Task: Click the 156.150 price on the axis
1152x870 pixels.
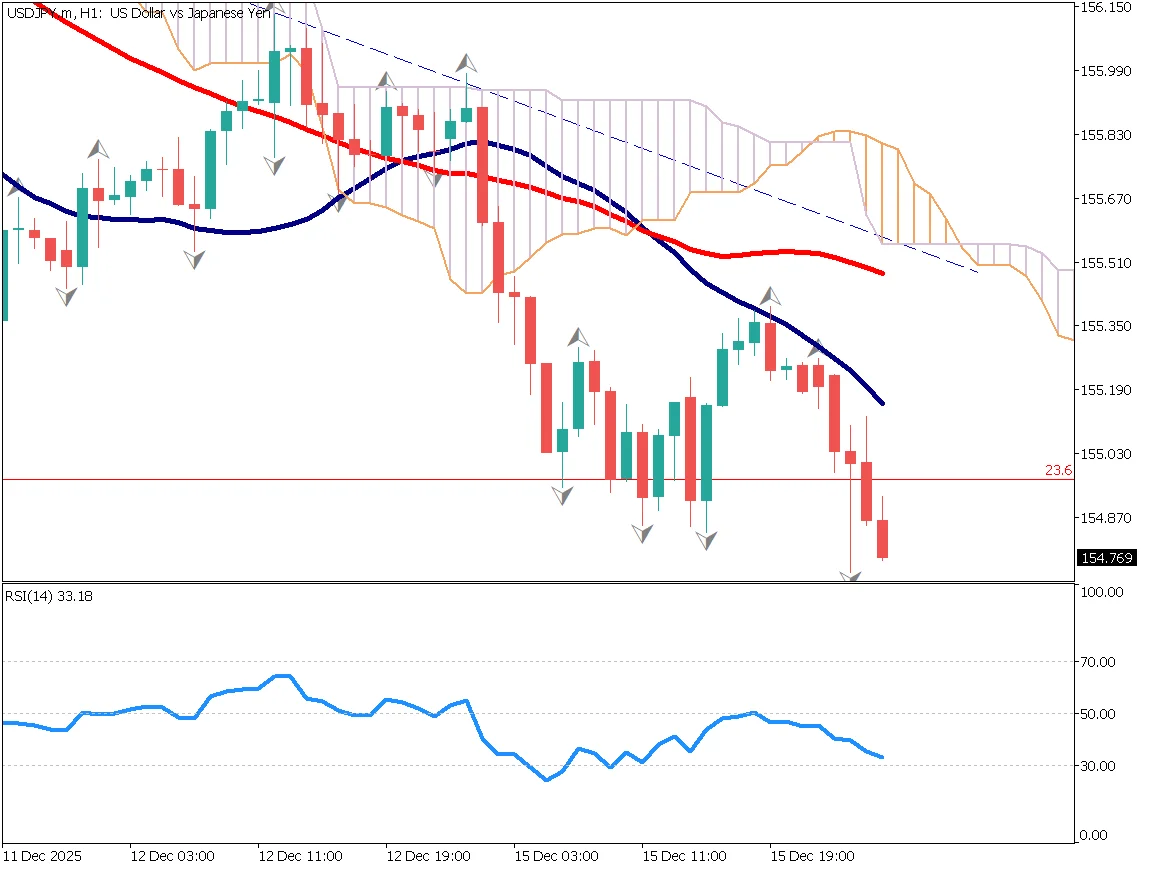Action: 1106,7
